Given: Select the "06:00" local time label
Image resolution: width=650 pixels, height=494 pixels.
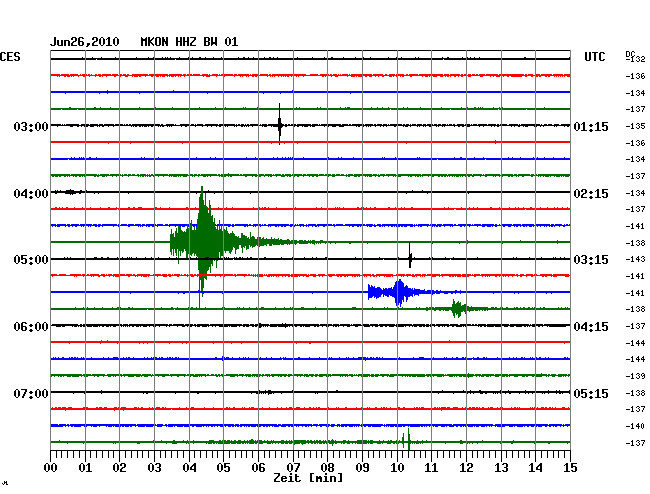Looking at the screenshot, I should 31,327.
